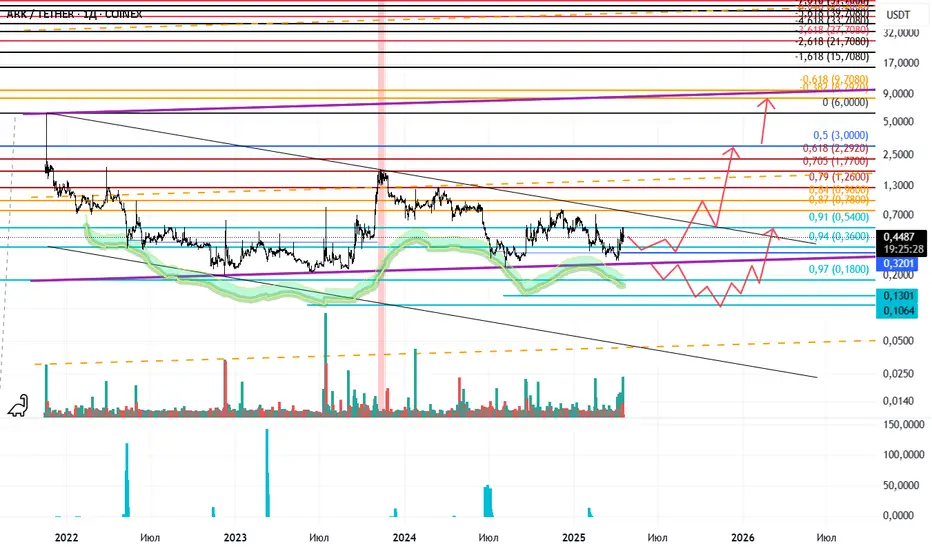Screen dimensions: 932x550
Task: Click the 9,0000 price axis label
Action: [x=898, y=94]
